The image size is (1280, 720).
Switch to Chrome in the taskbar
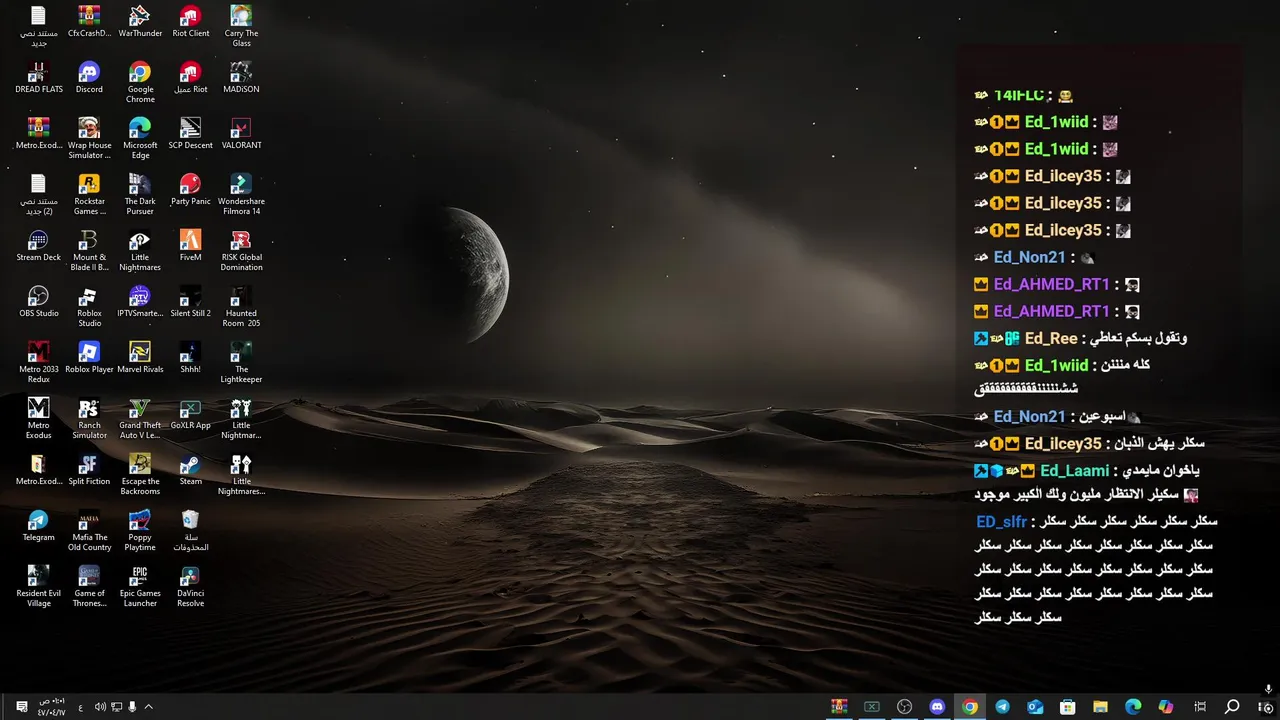coord(969,707)
